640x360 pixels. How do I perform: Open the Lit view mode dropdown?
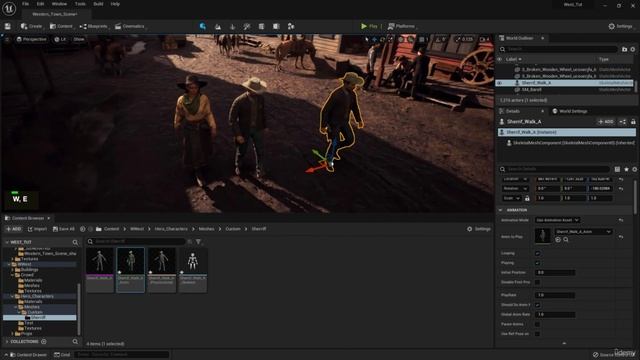[x=60, y=39]
